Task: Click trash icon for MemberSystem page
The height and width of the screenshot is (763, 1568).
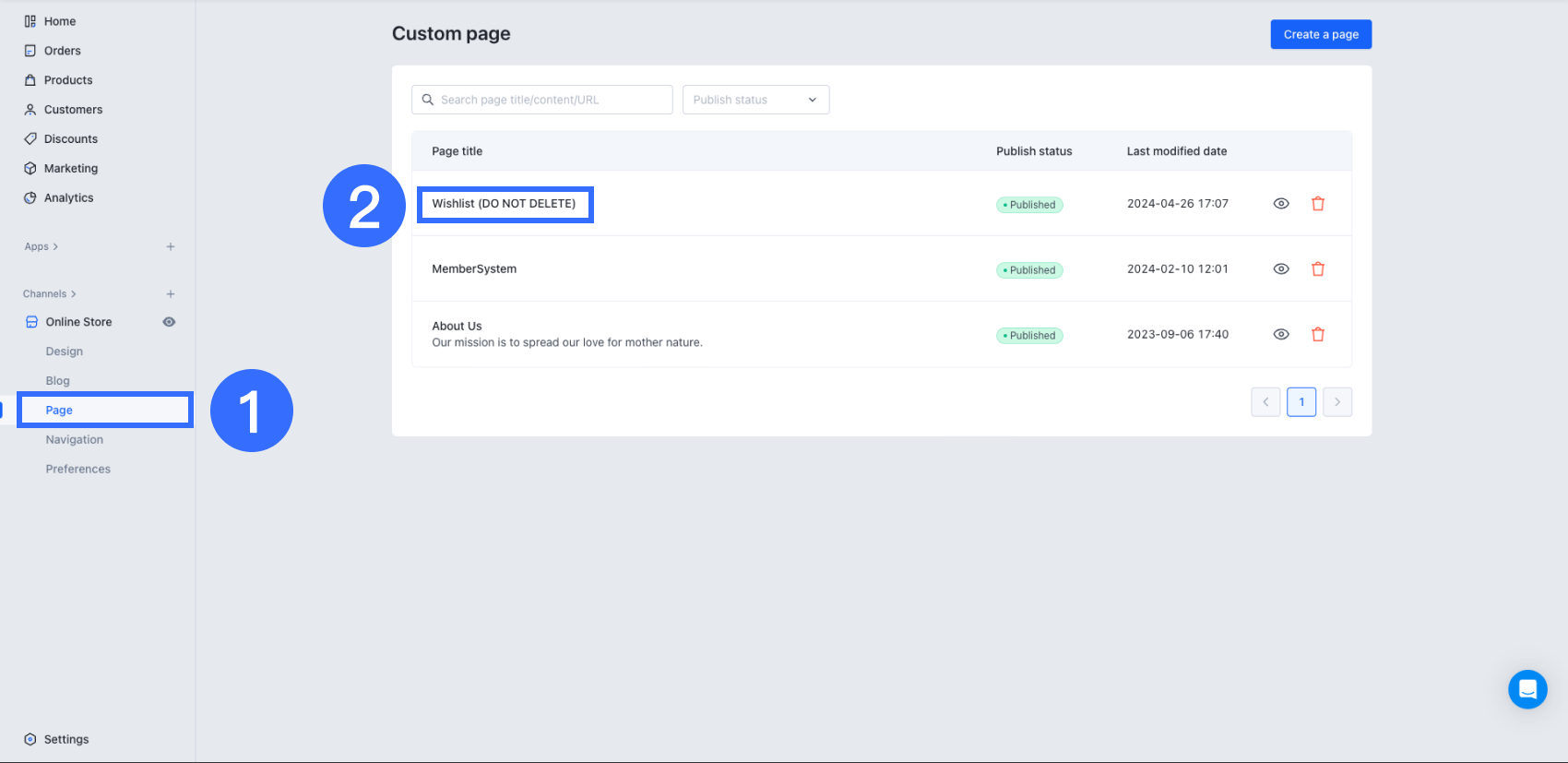Action: point(1318,269)
